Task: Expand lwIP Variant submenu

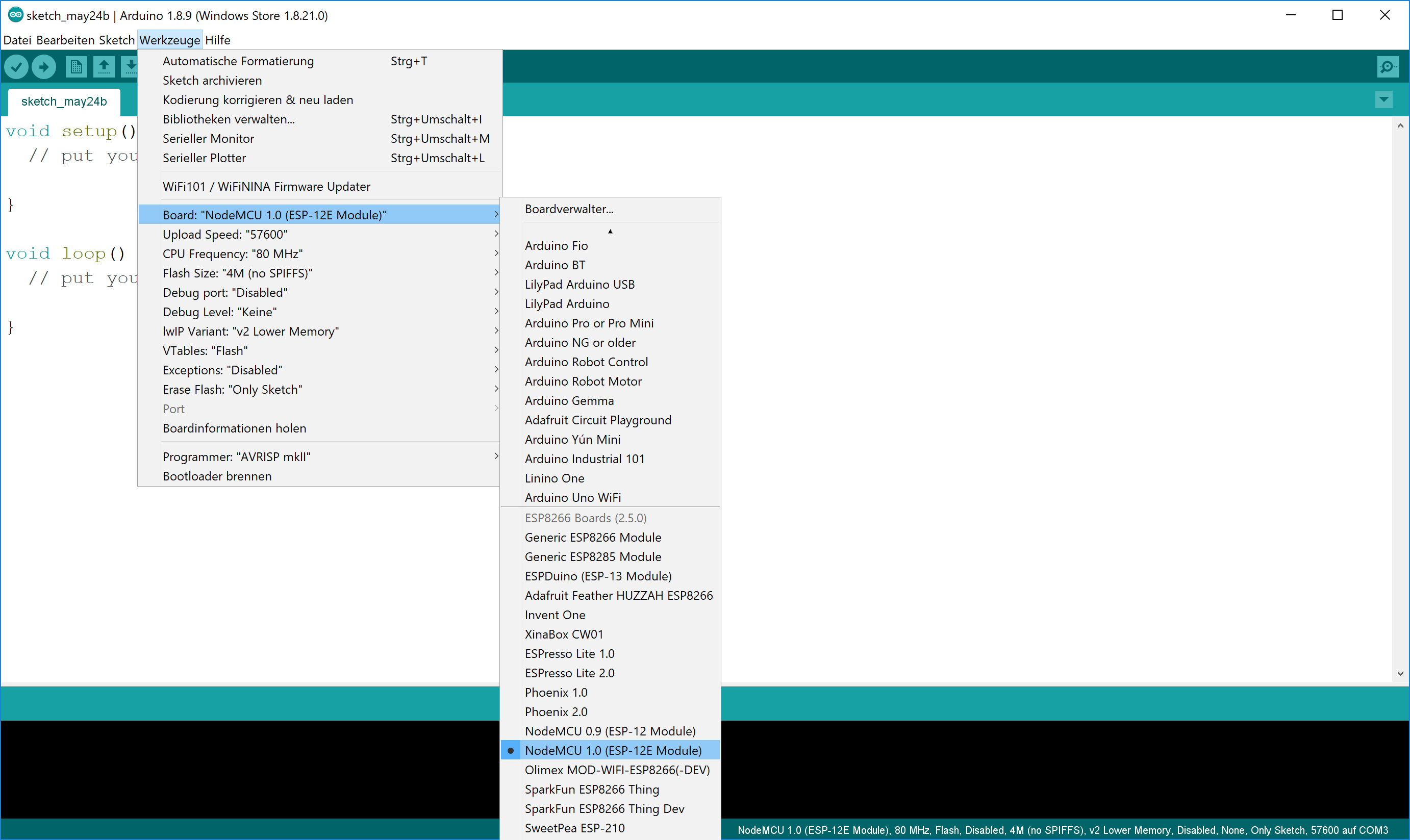Action: (x=320, y=331)
